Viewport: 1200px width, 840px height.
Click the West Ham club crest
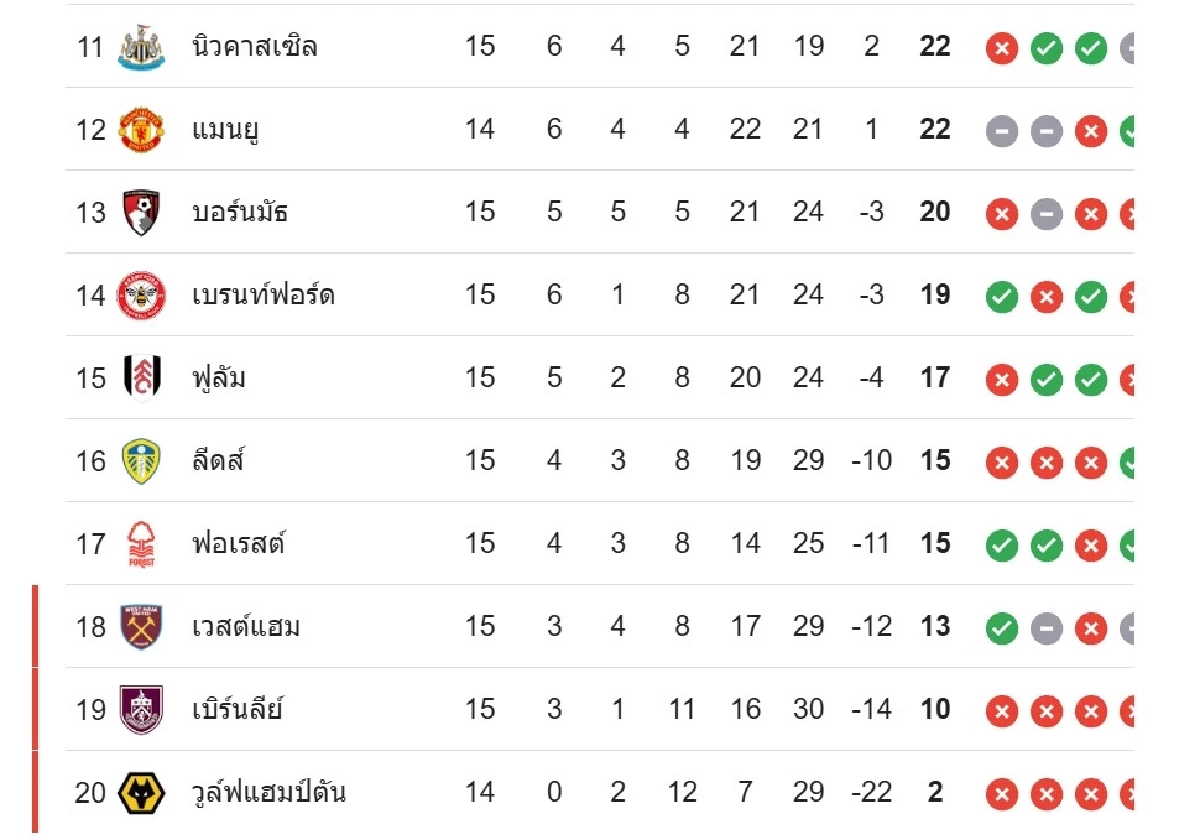tap(140, 627)
